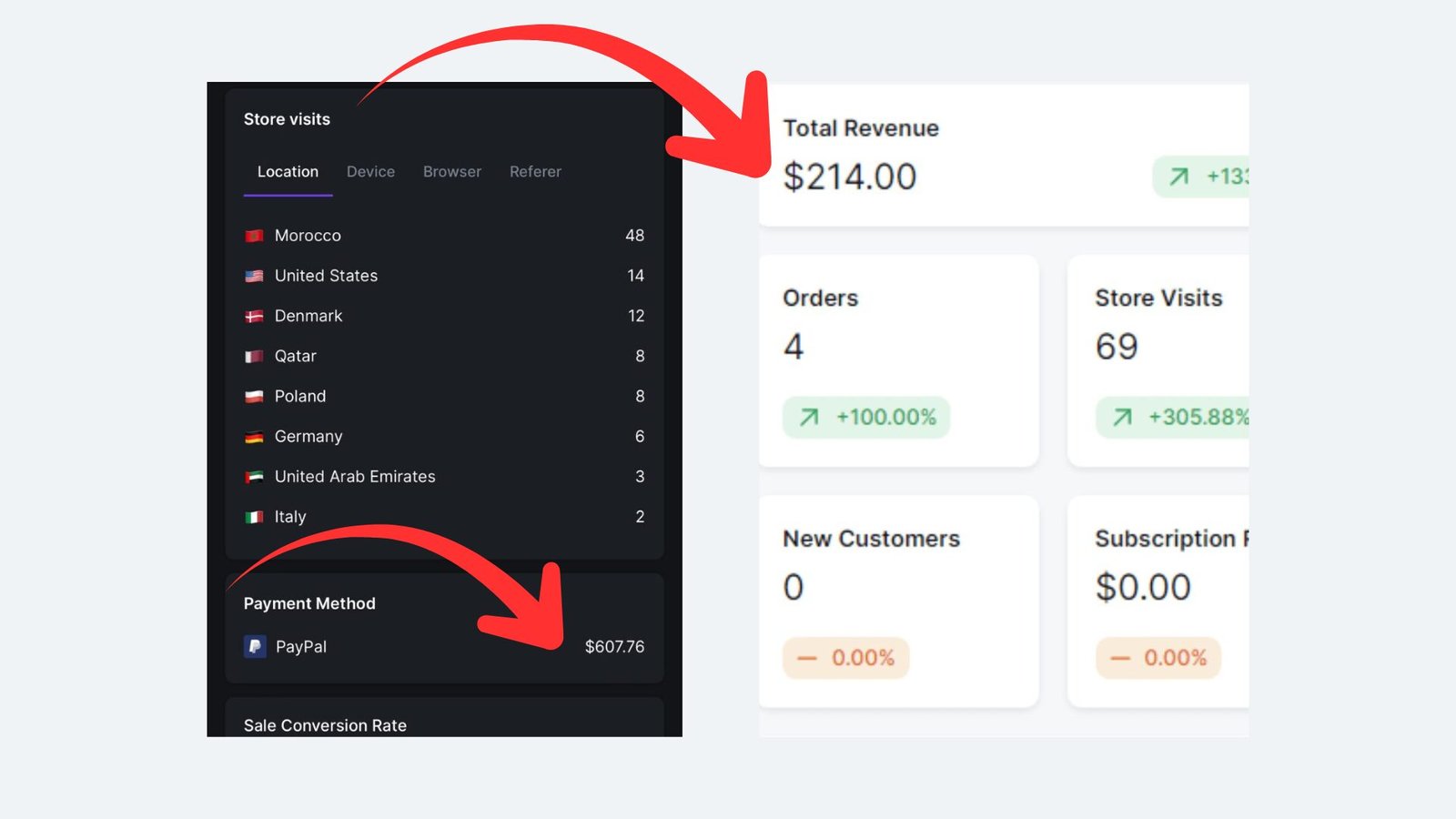
Task: Click the Denmark flag icon
Action: (x=254, y=316)
